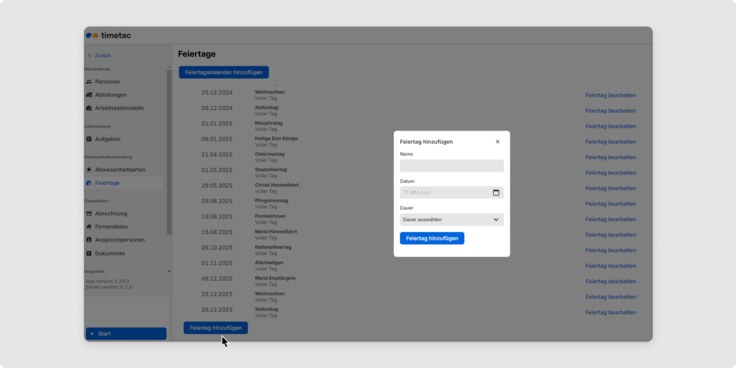The height and width of the screenshot is (368, 736).
Task: Edit Christi Himmelfahrt via Feiertag bearbeiten
Action: [x=611, y=188]
